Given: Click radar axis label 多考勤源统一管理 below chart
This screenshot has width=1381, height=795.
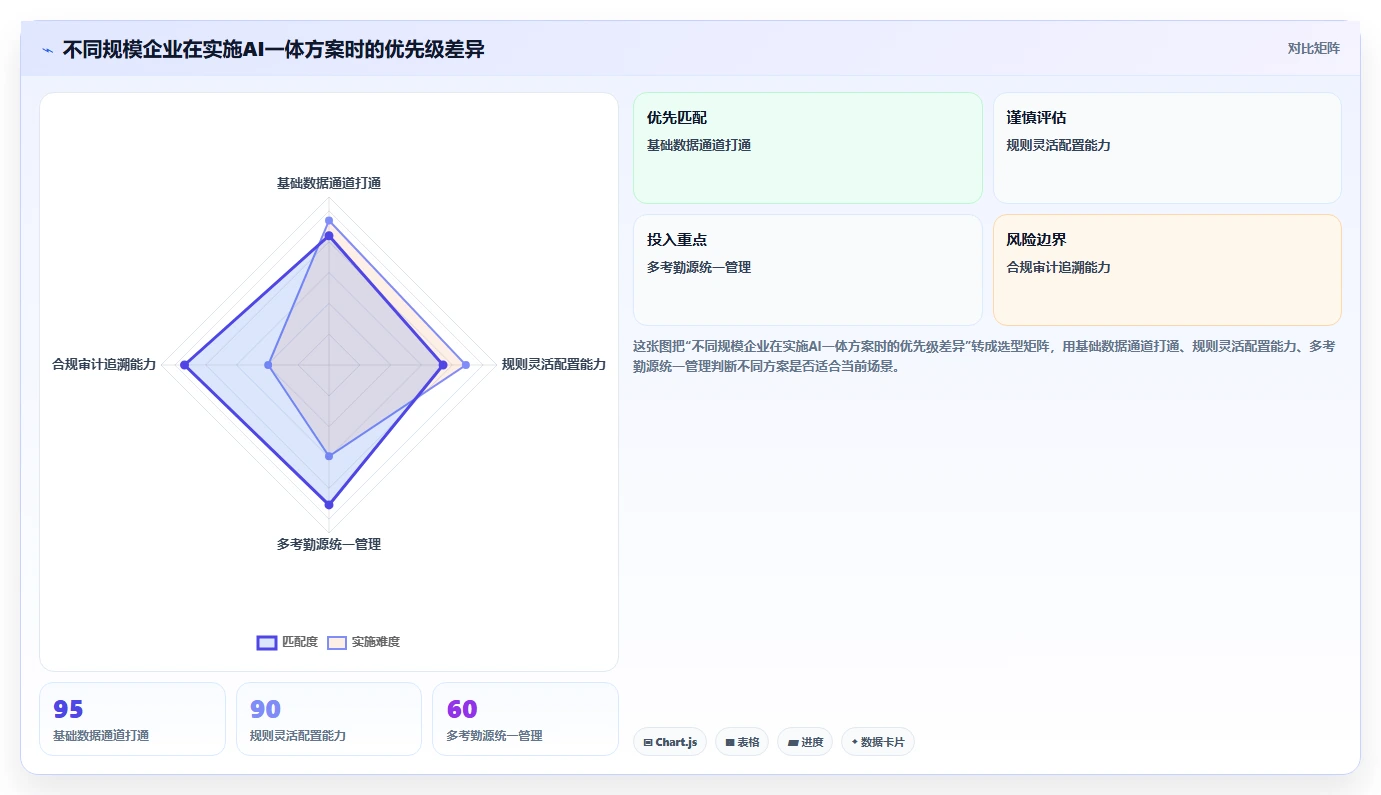Looking at the screenshot, I should (329, 545).
